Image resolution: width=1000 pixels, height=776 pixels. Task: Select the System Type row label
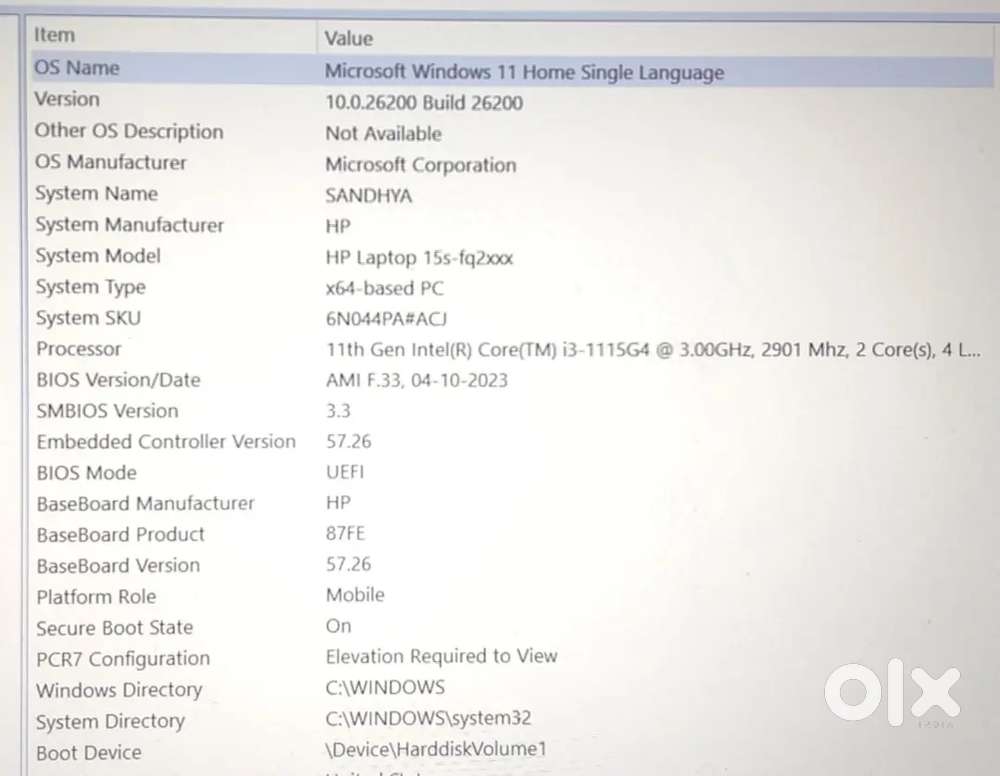[x=91, y=287]
